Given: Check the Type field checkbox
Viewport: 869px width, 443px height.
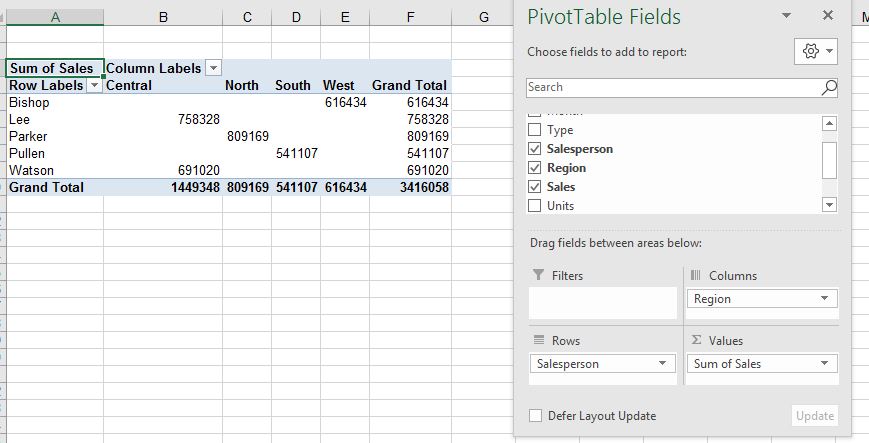Looking at the screenshot, I should (x=535, y=130).
